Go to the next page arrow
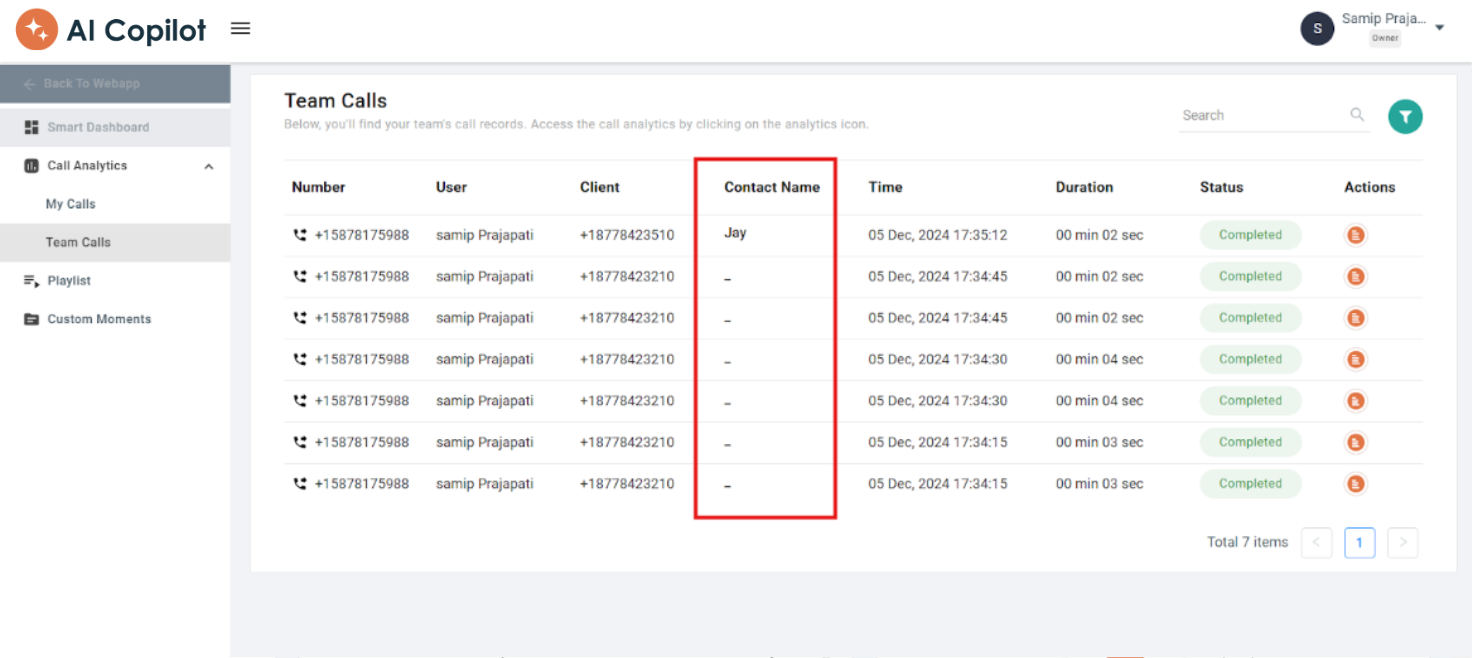 1403,543
